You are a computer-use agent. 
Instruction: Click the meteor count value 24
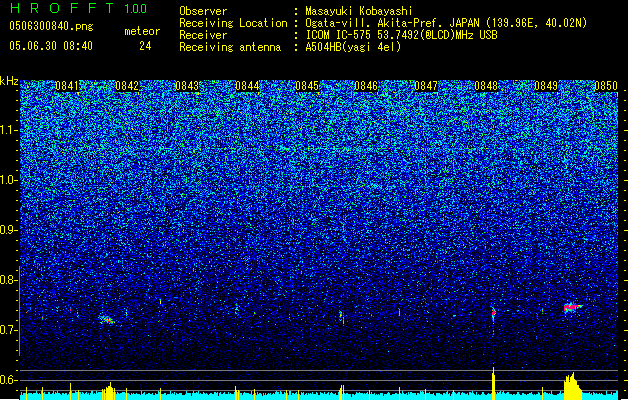pyautogui.click(x=145, y=46)
